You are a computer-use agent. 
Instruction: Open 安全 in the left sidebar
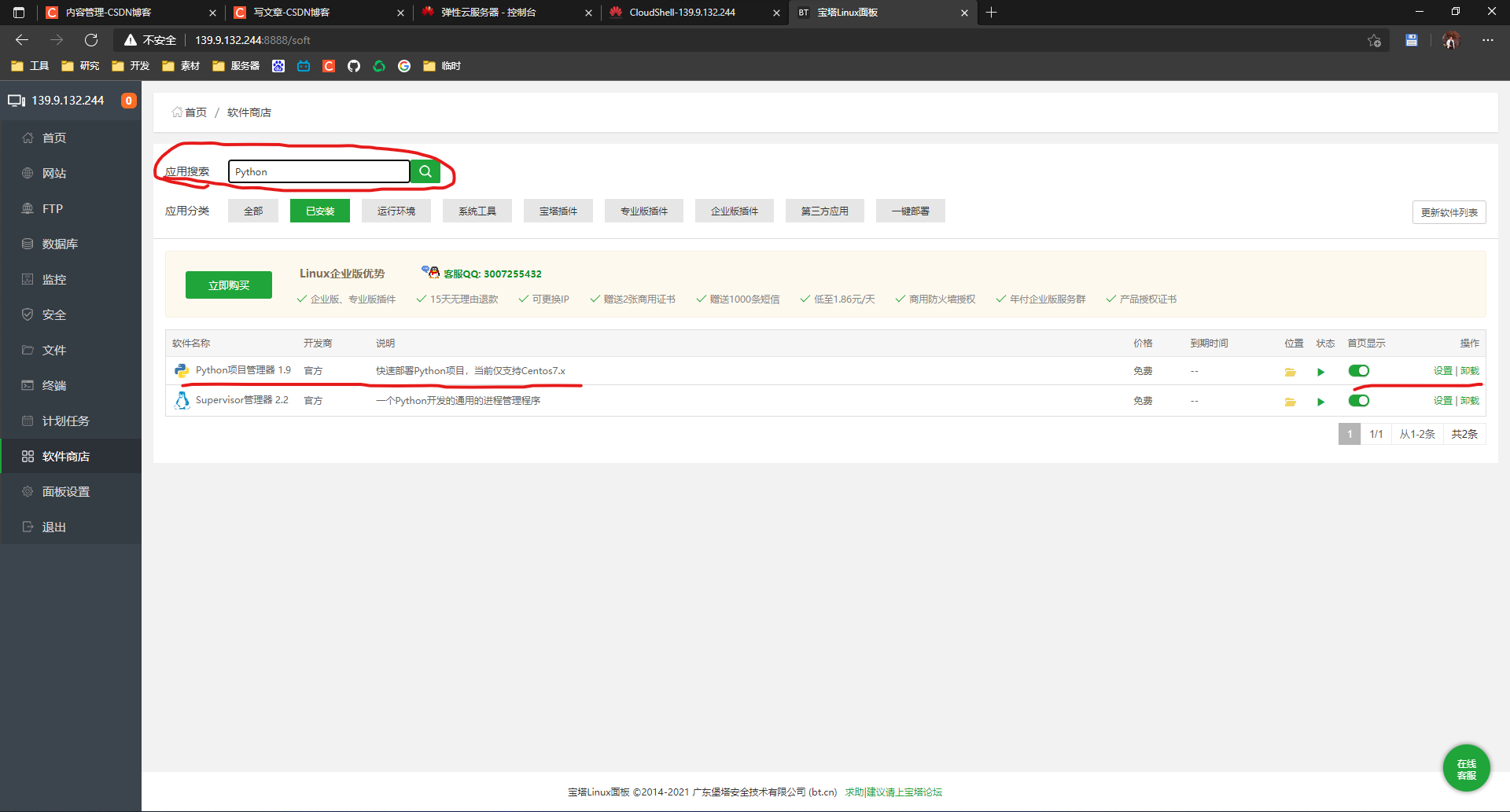(71, 314)
